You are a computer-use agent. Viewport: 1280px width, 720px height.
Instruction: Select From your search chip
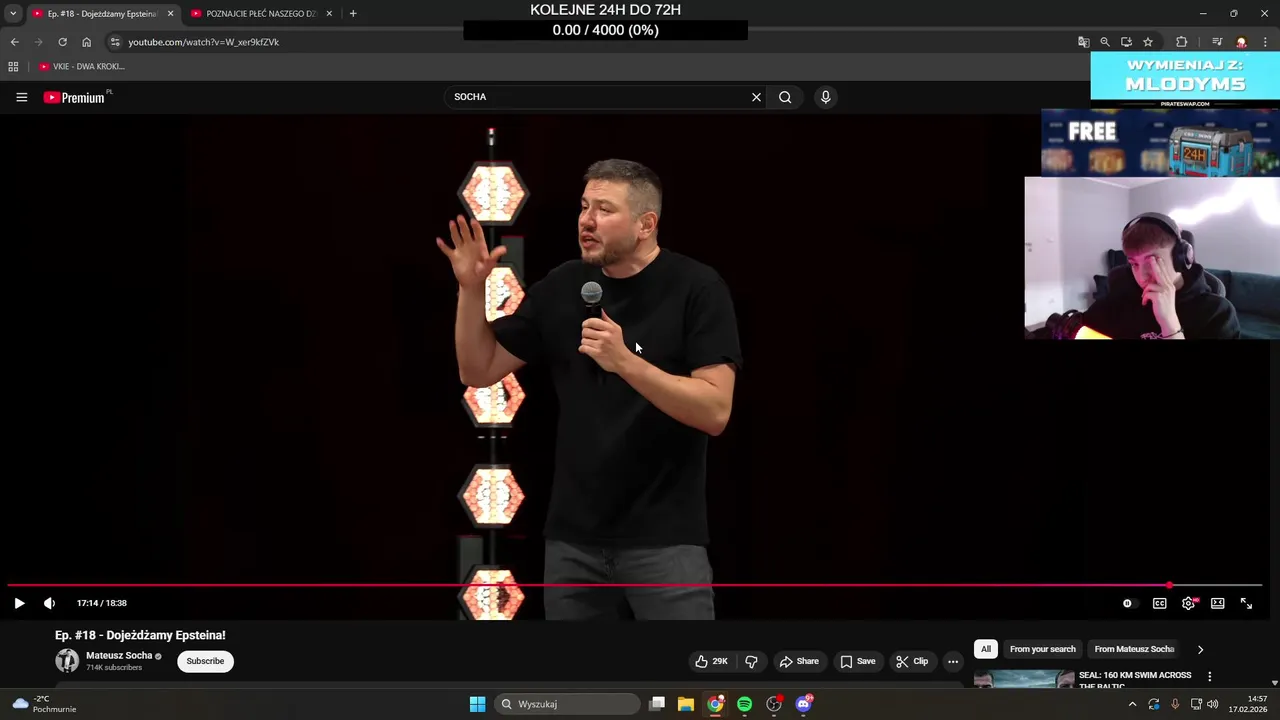click(1043, 649)
